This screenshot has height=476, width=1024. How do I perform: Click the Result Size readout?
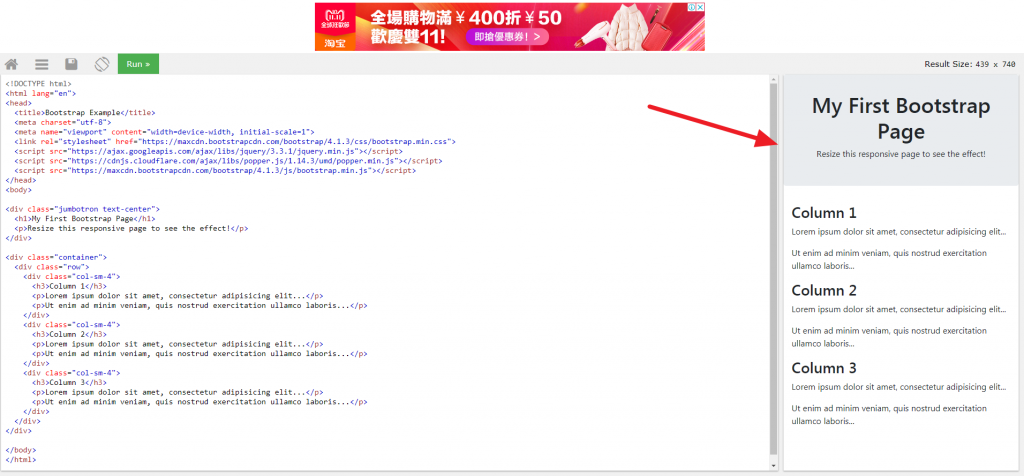tap(969, 64)
